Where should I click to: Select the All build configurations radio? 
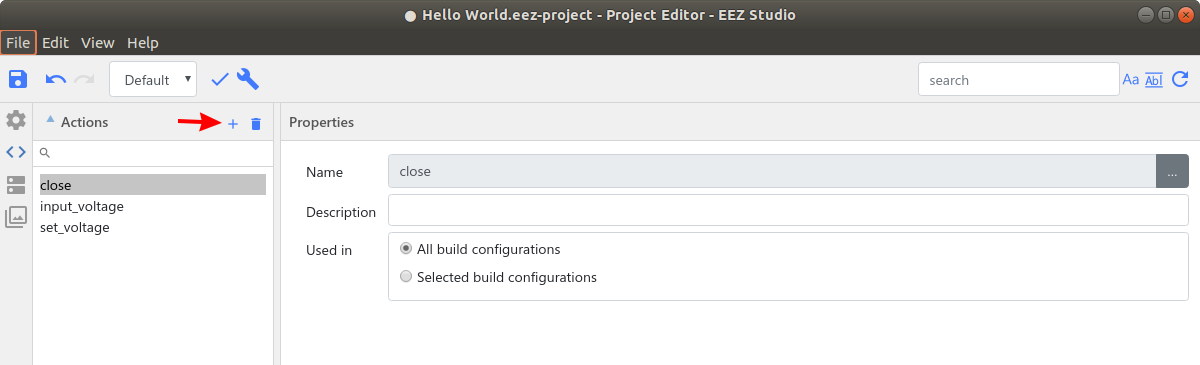[405, 249]
